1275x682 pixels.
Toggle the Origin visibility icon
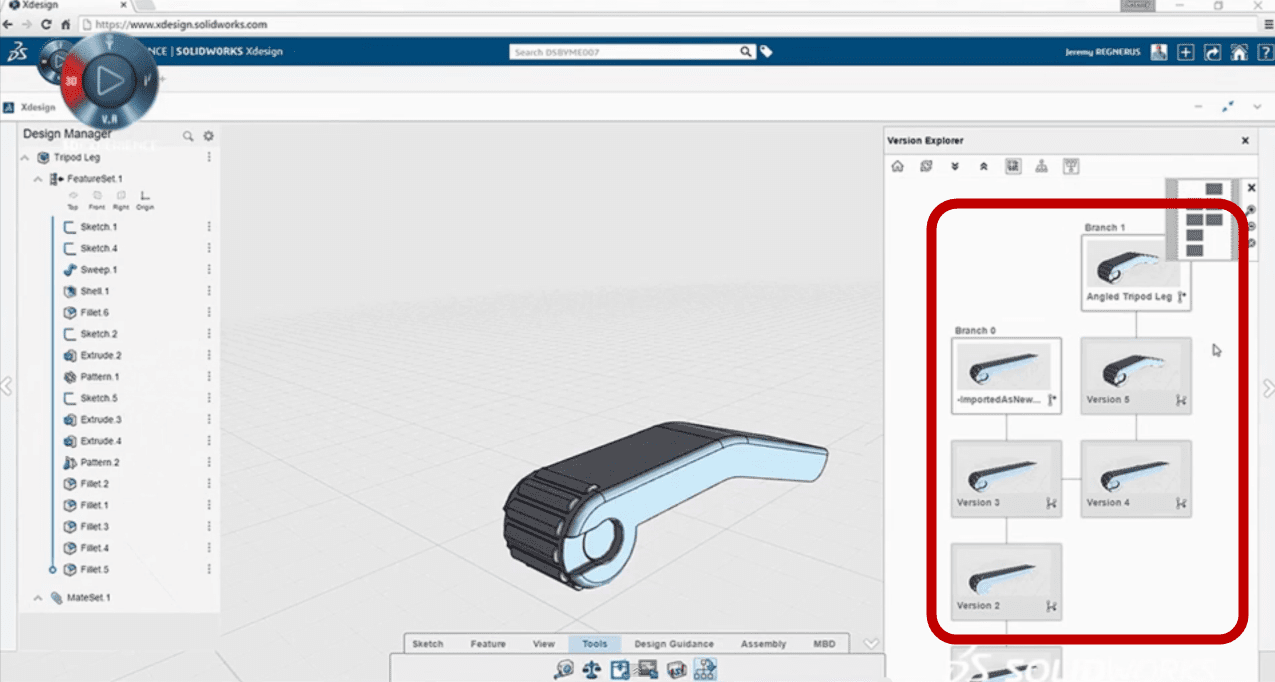[145, 196]
